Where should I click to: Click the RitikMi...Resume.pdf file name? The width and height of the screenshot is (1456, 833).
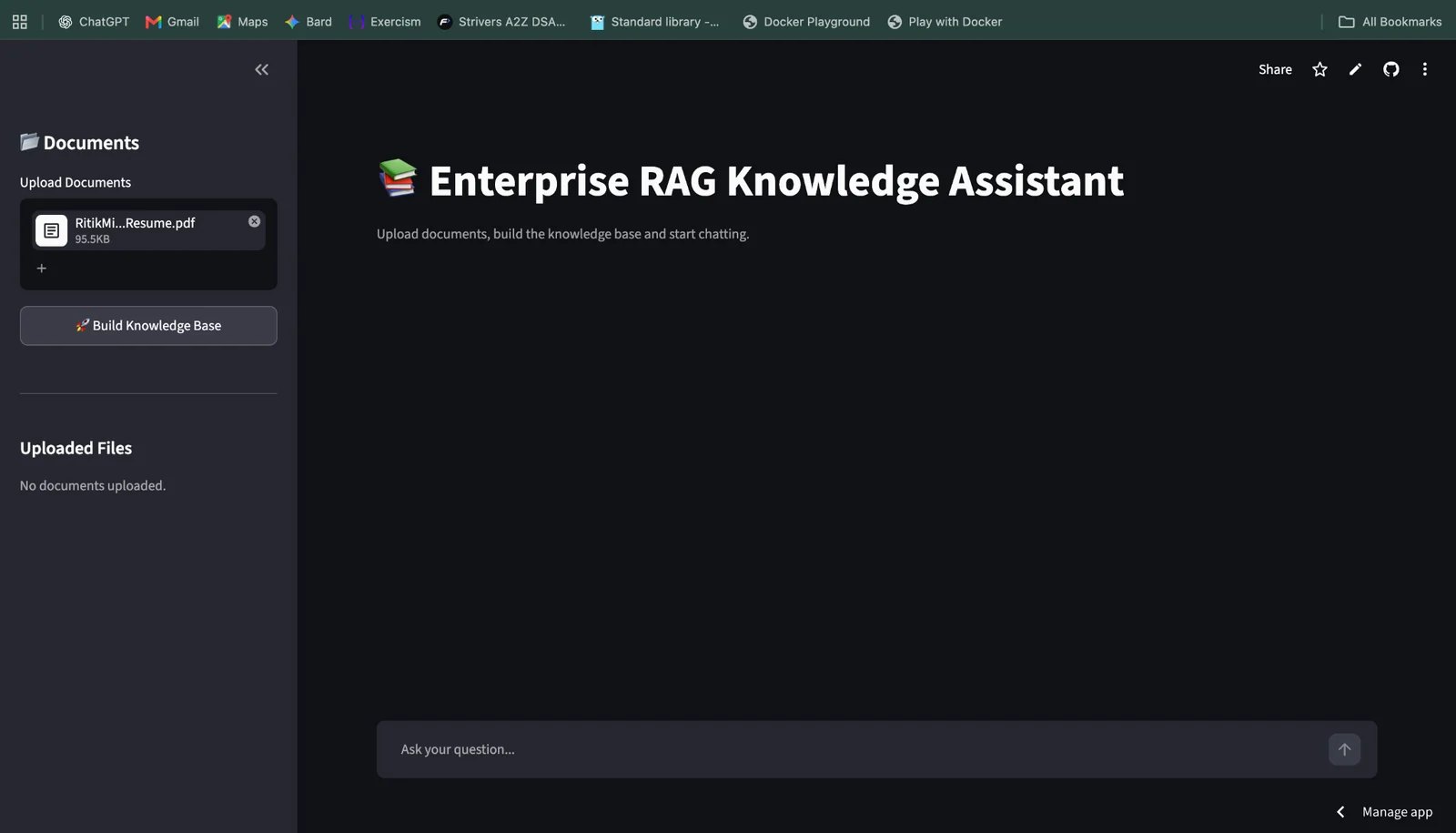(135, 222)
